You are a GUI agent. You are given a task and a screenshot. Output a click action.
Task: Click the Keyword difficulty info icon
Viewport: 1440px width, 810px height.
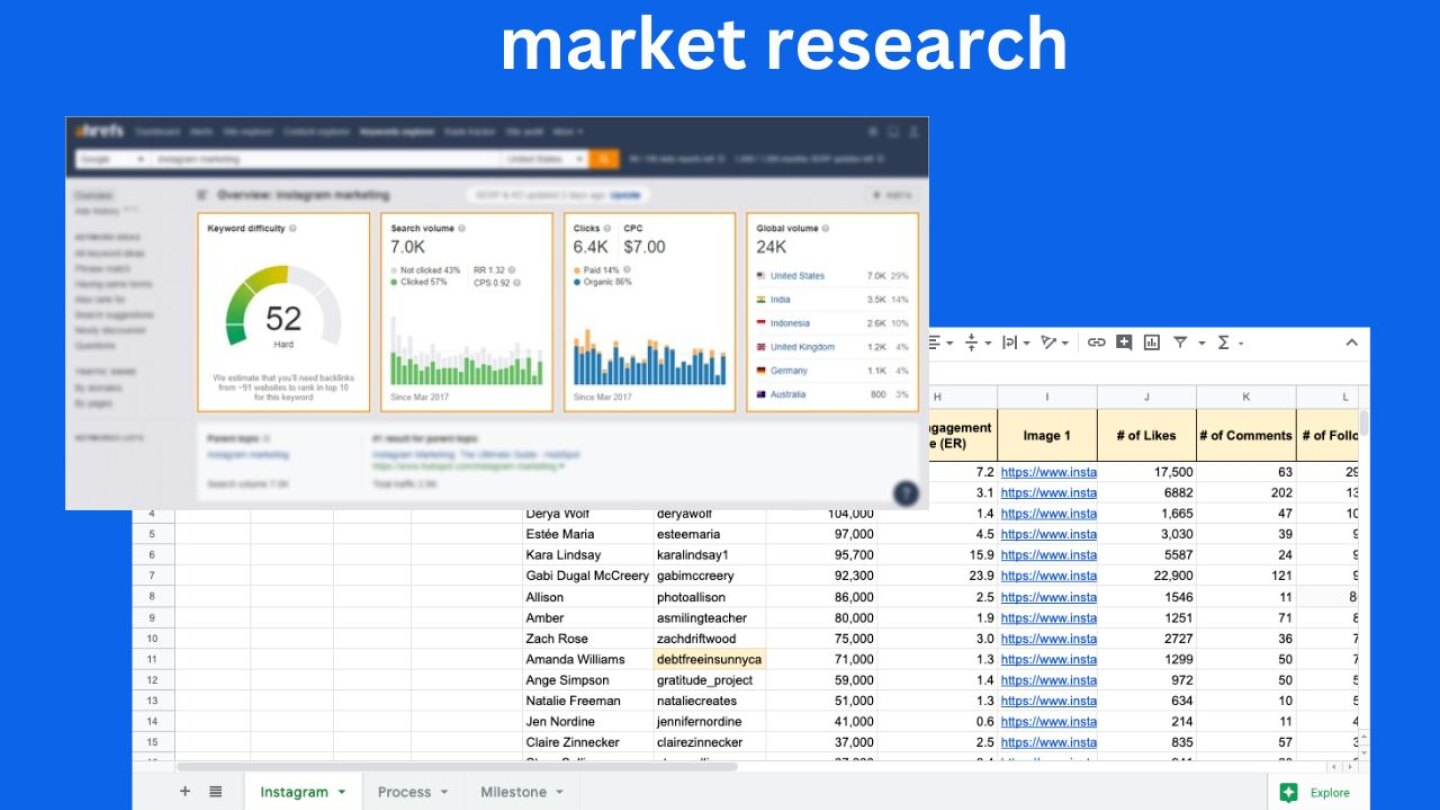click(x=293, y=228)
